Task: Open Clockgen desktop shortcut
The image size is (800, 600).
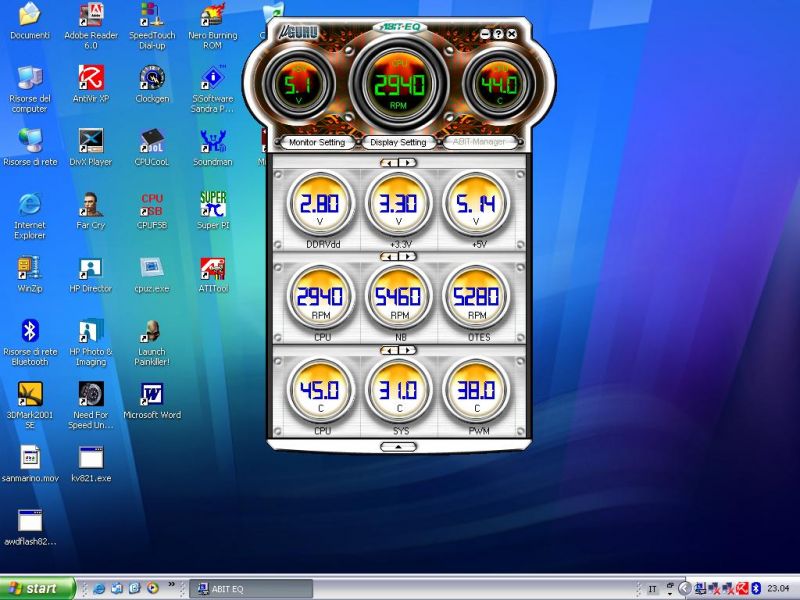Action: [152, 84]
